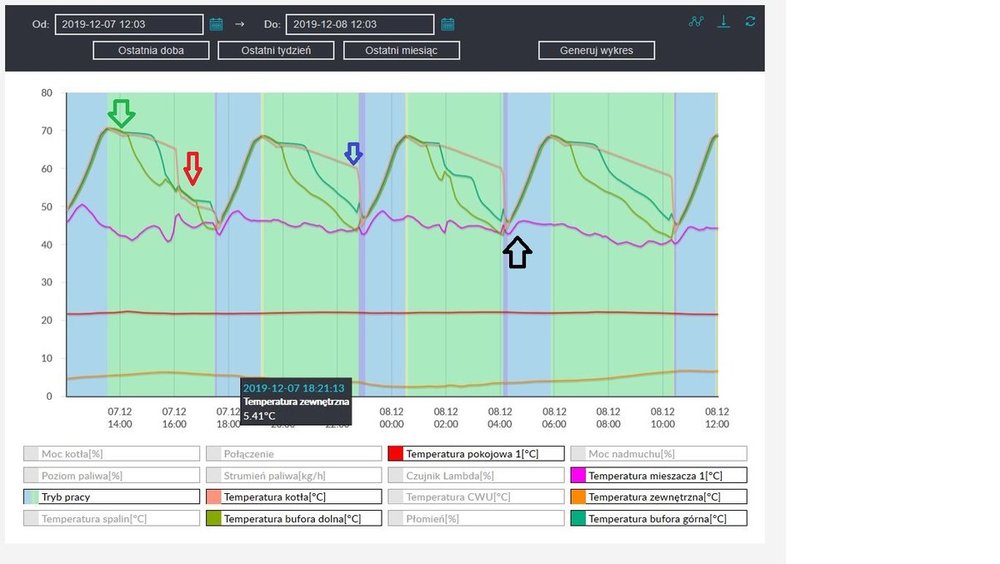The image size is (1000, 564).
Task: Click the Ostatnia doba button
Action: (x=152, y=50)
